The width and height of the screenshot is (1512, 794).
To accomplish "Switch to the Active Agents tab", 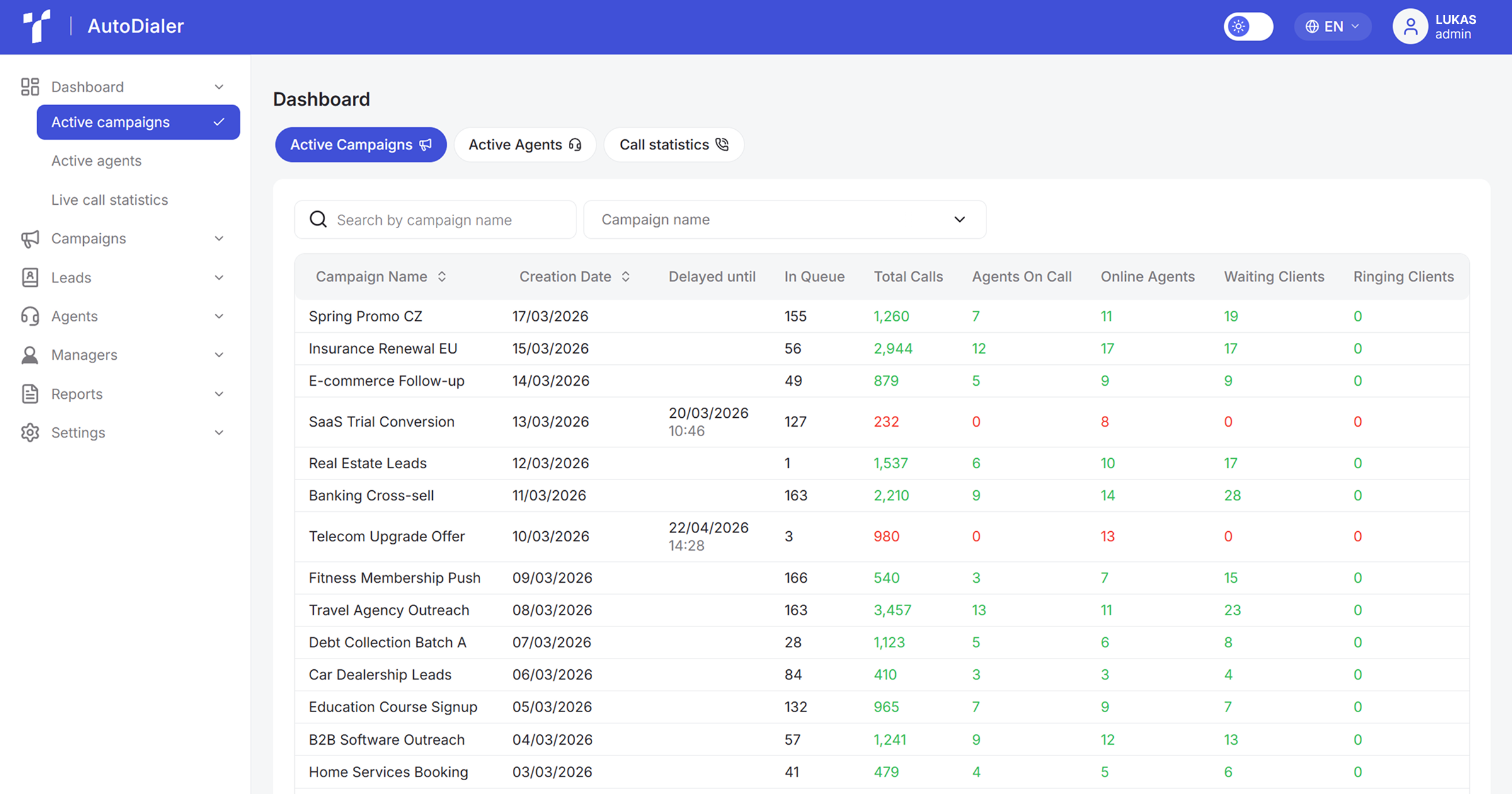I will (x=524, y=145).
